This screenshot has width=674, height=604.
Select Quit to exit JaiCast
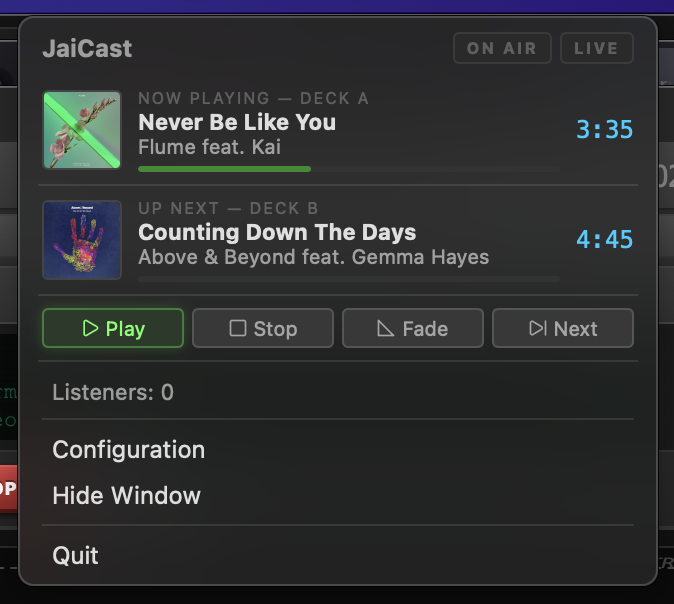75,555
